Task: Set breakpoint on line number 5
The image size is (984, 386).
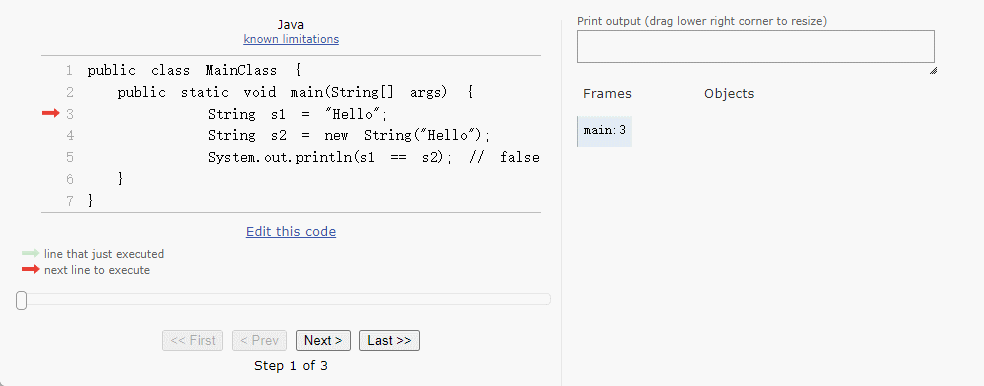Action: click(69, 157)
